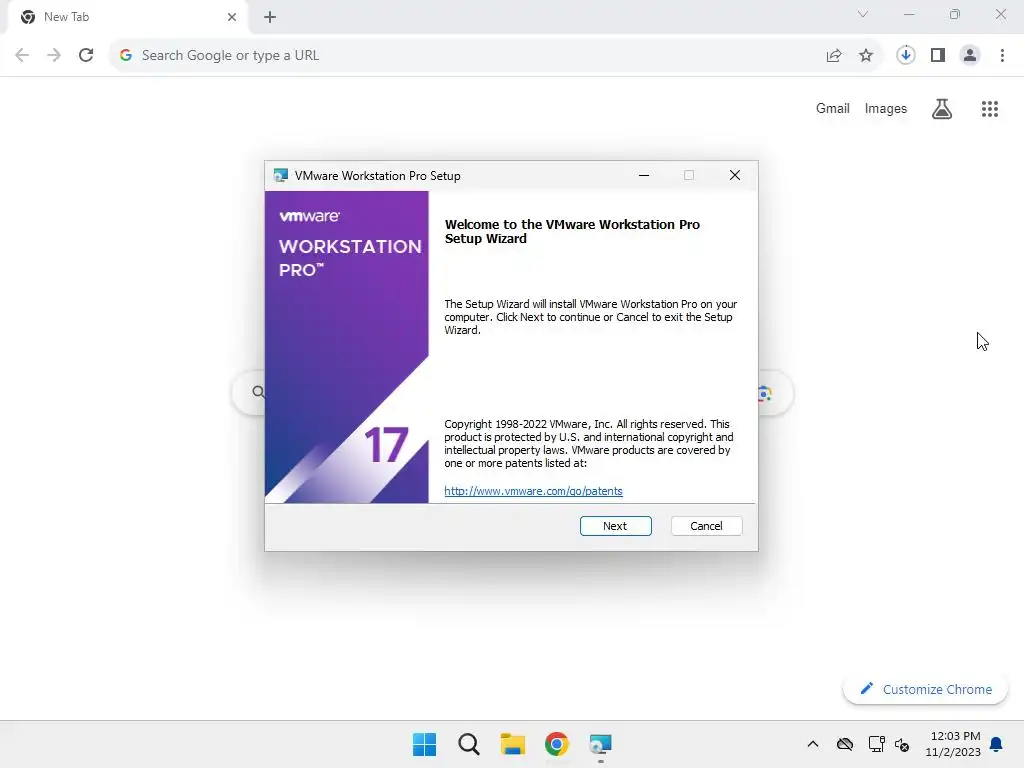Click Google Lens icon in search box
This screenshot has width=1024, height=768.
coord(765,393)
